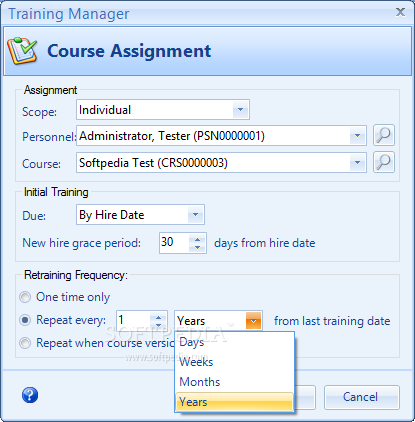The image size is (415, 422).
Task: Expand the Scope dropdown
Action: point(240,110)
